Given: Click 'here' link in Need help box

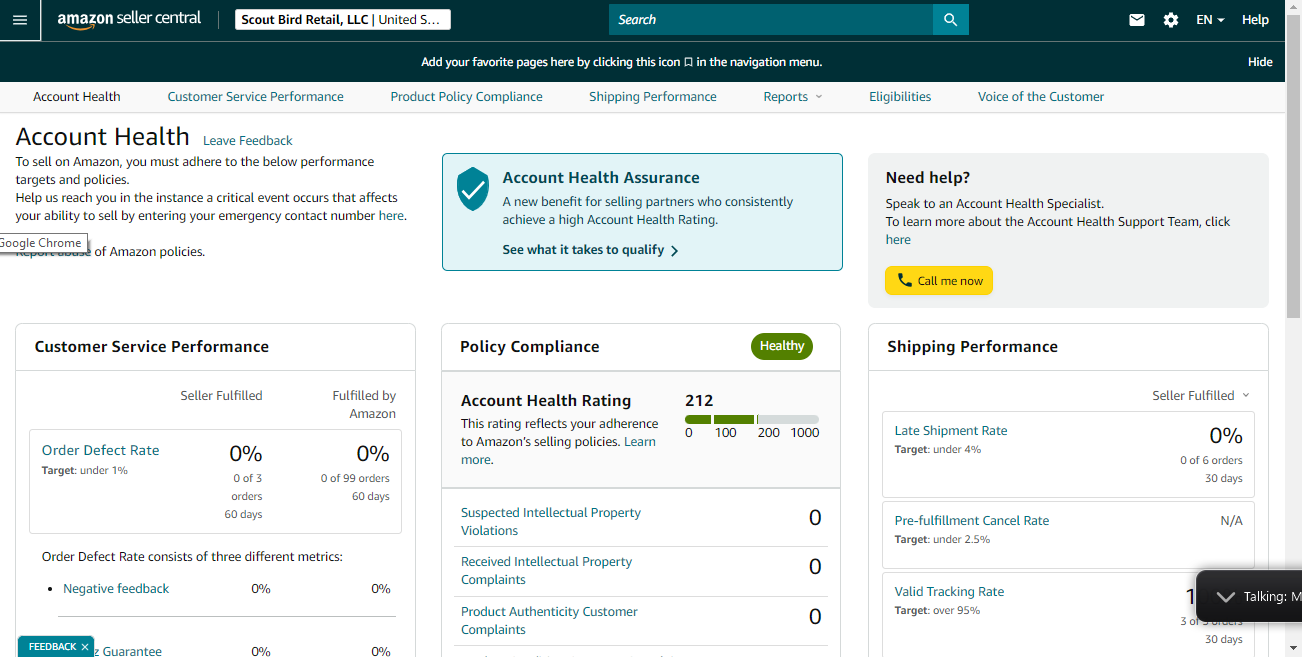Looking at the screenshot, I should point(898,240).
